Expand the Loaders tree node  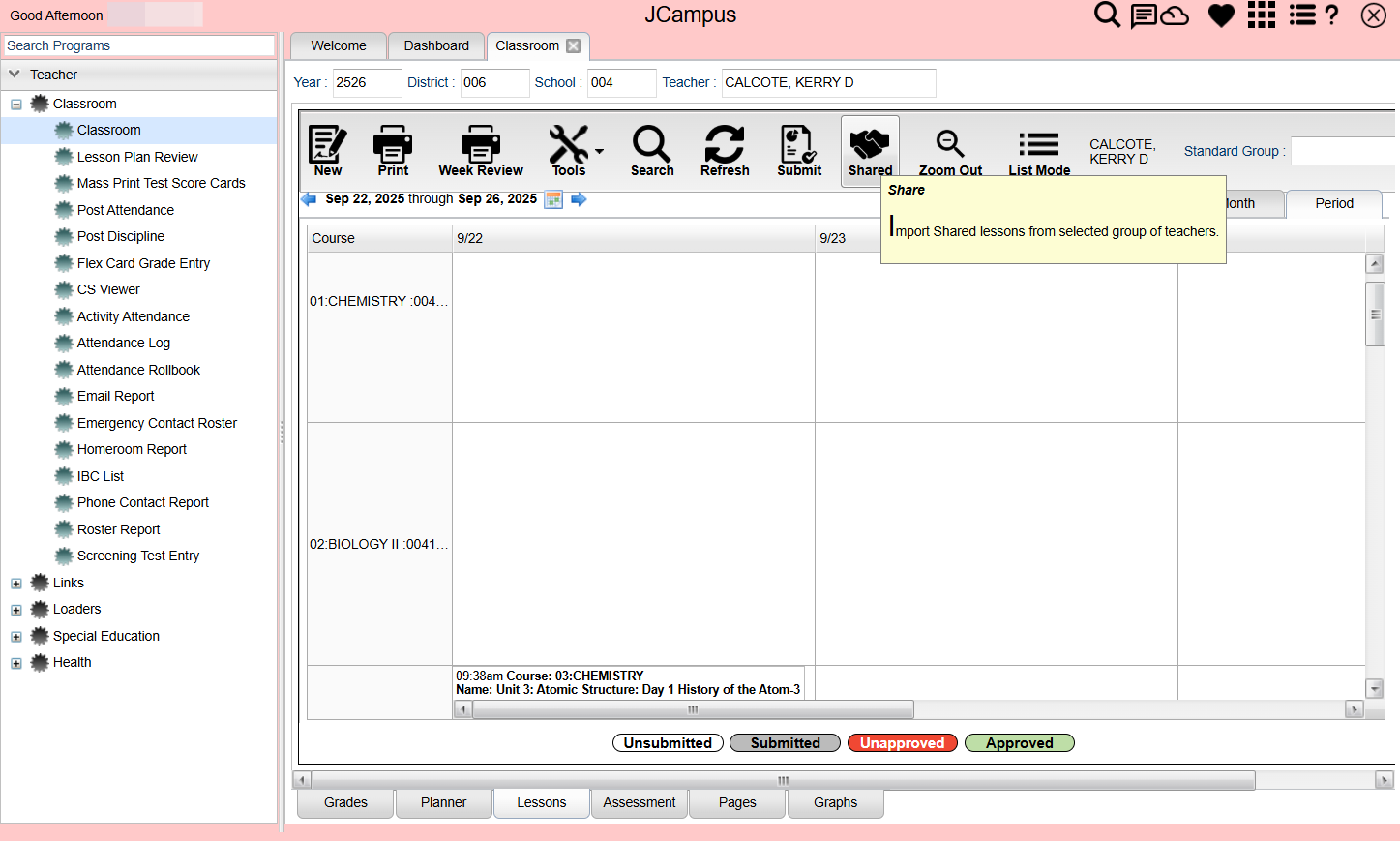point(16,610)
